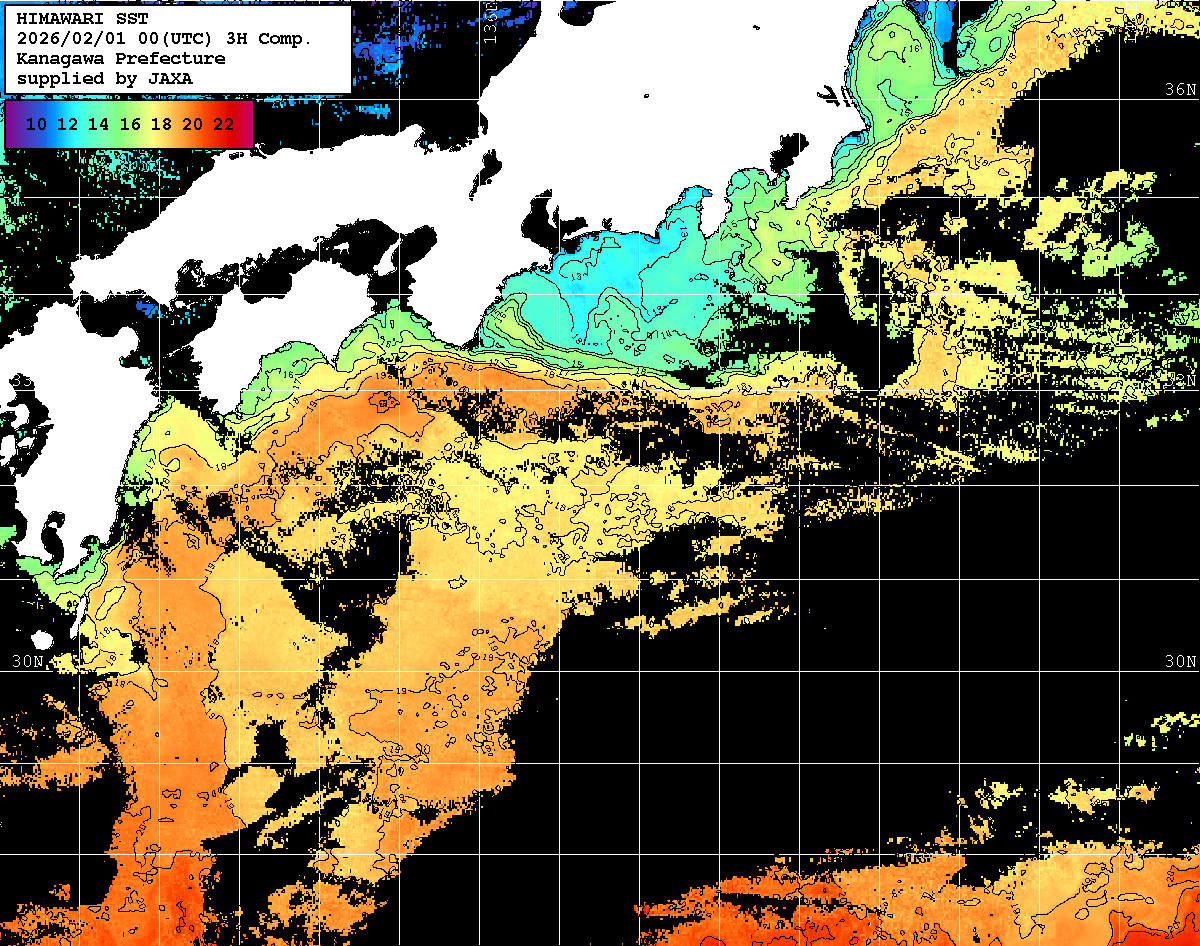Image resolution: width=1200 pixels, height=946 pixels.
Task: Click the supplied by JAXA credit
Action: tap(104, 78)
